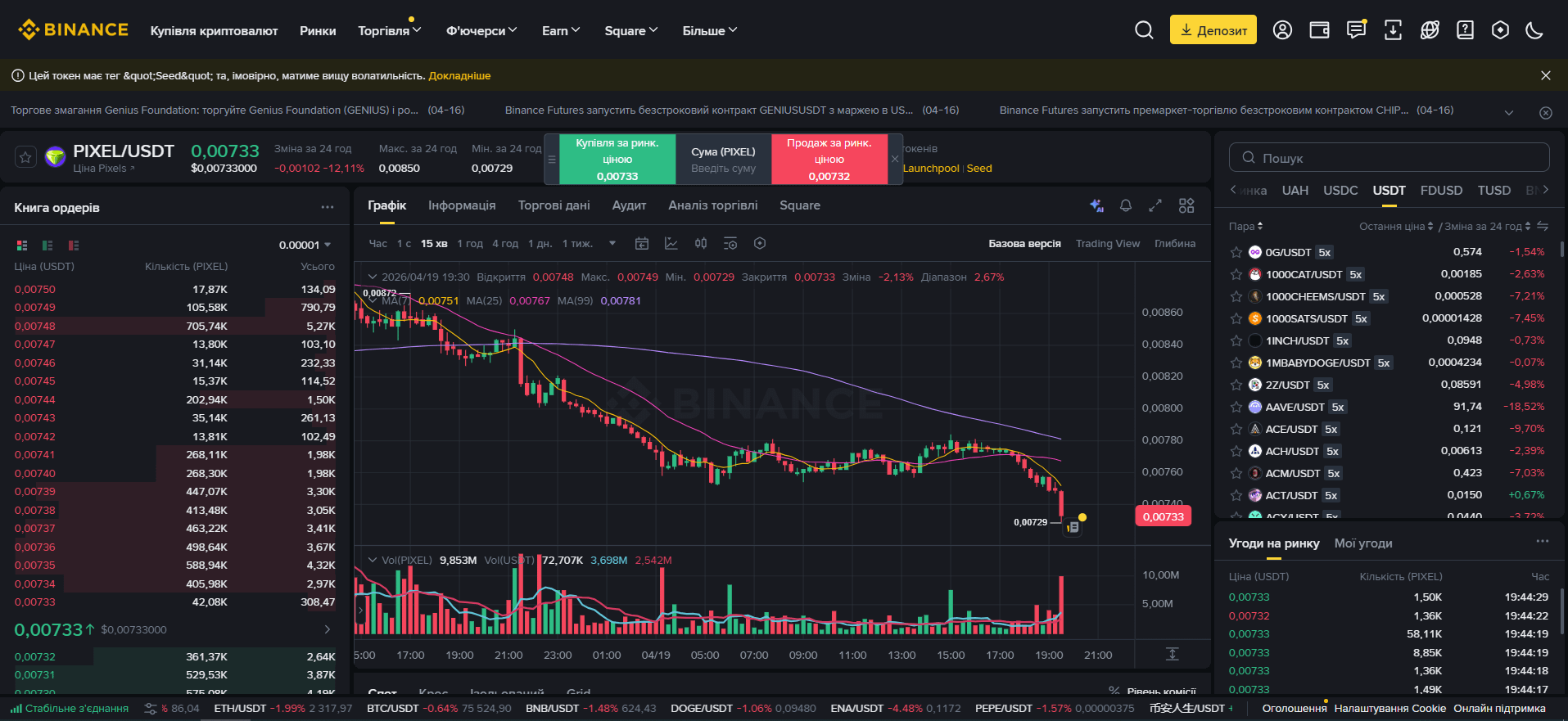The width and height of the screenshot is (1568, 721).
Task: Swap change/volume column toggle icon
Action: (x=1543, y=226)
